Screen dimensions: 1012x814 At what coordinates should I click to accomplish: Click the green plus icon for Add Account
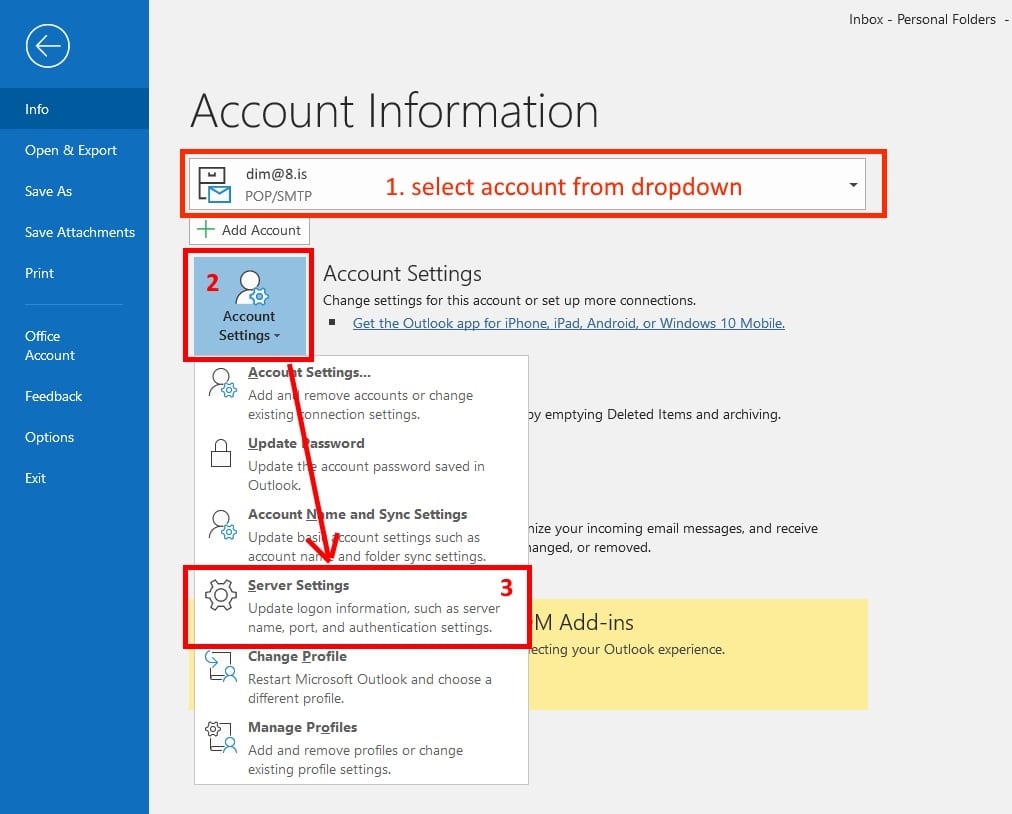205,230
